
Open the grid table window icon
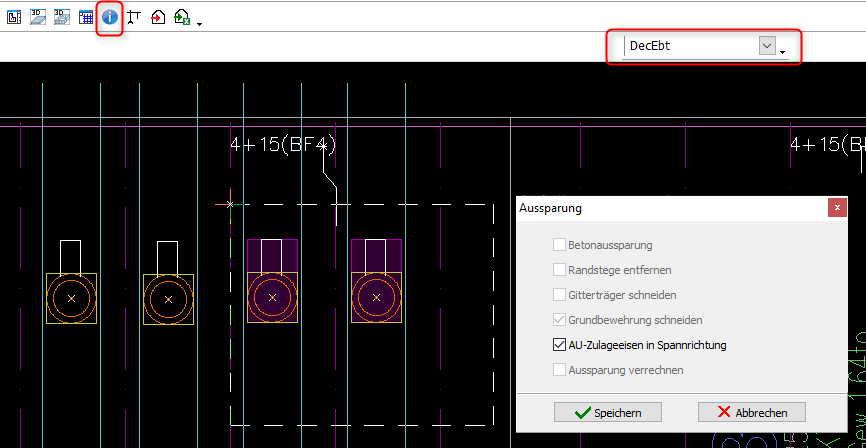[86, 17]
